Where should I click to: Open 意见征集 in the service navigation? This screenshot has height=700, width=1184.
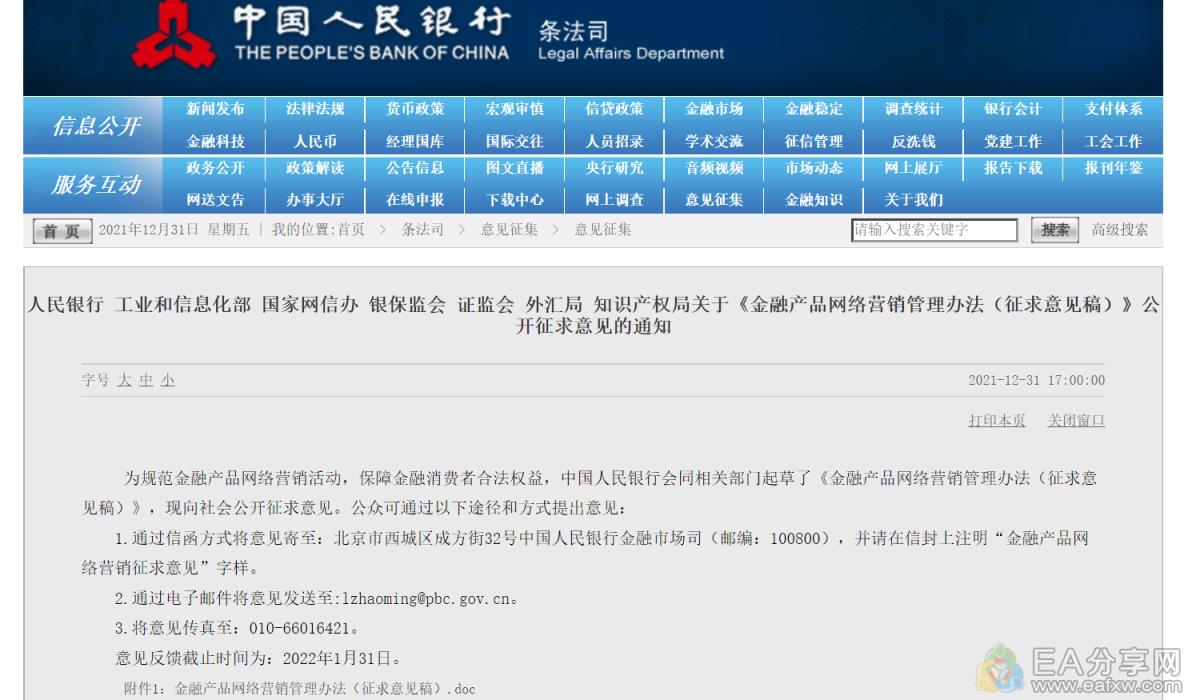(x=714, y=199)
